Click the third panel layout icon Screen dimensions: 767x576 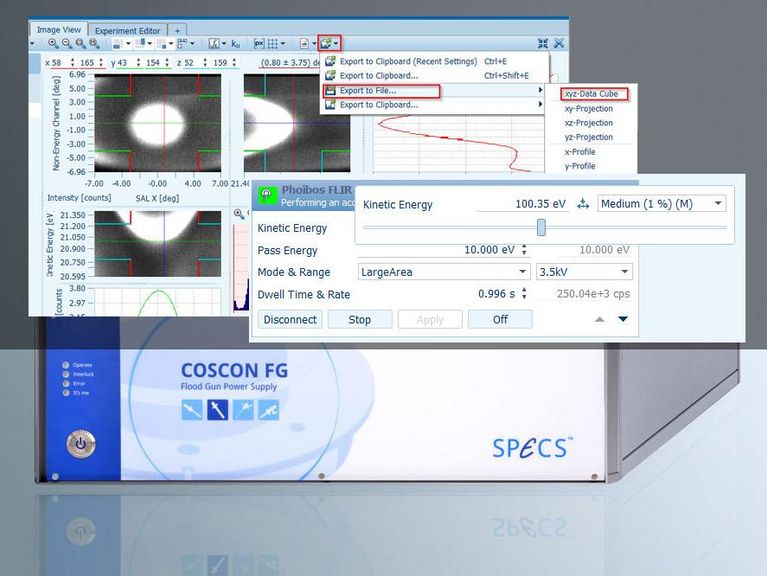point(161,44)
